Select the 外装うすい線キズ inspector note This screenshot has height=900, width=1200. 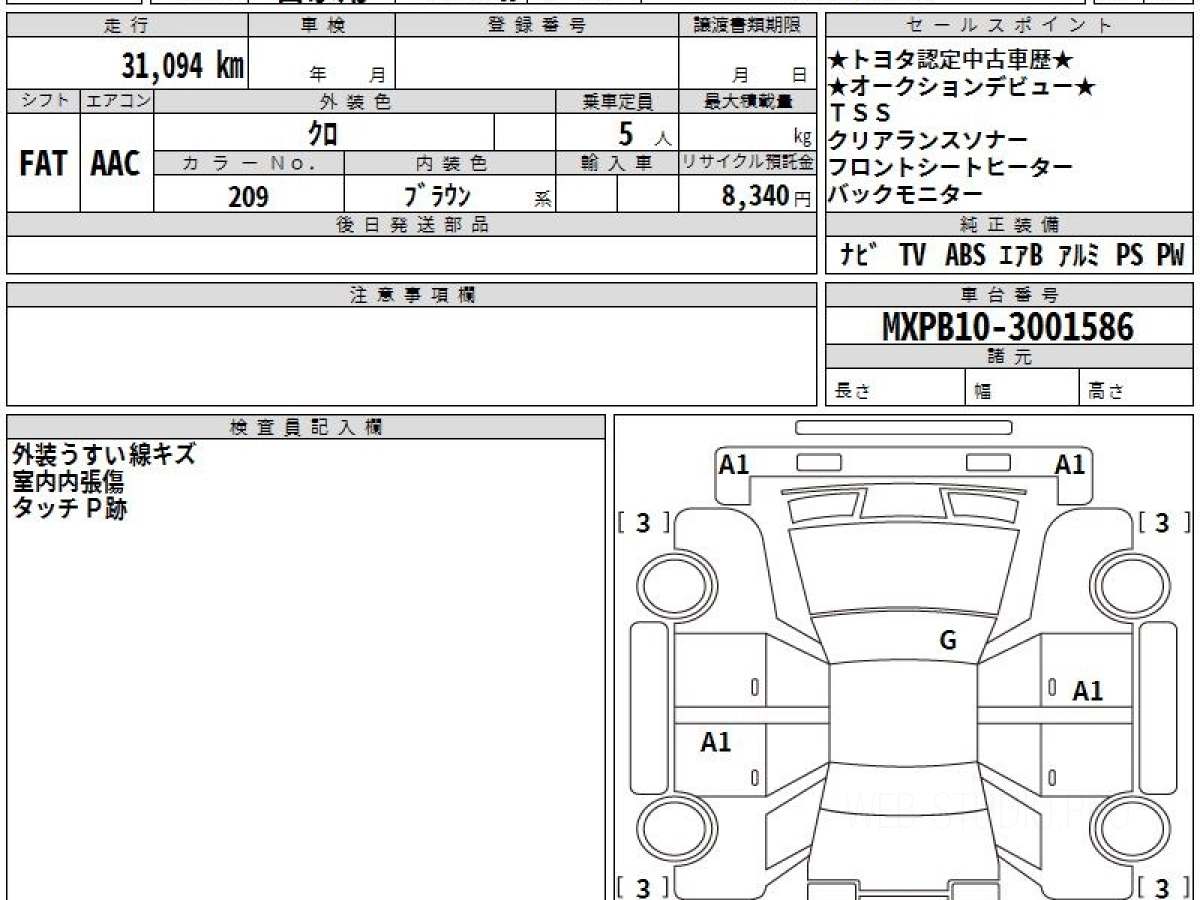pyautogui.click(x=103, y=455)
